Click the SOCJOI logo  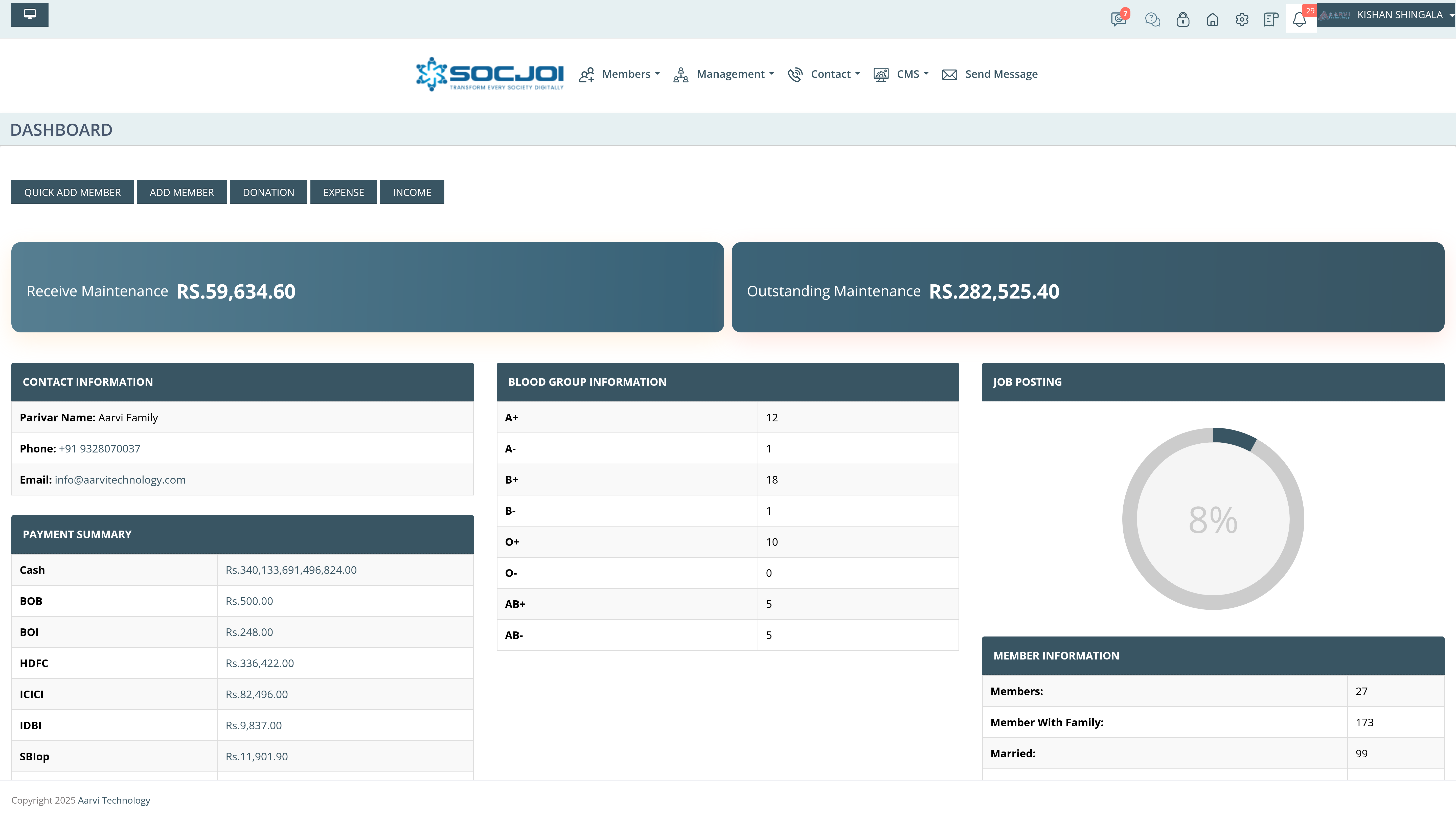coord(489,74)
